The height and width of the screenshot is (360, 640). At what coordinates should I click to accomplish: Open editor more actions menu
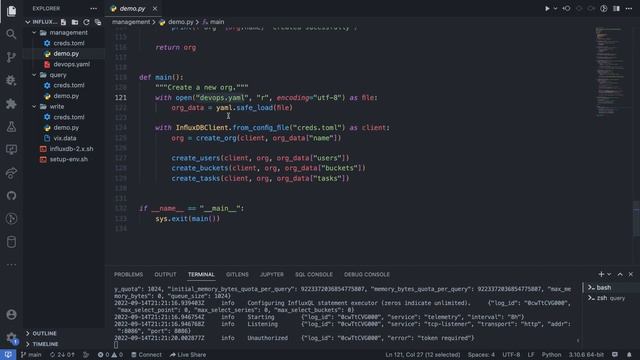point(629,9)
